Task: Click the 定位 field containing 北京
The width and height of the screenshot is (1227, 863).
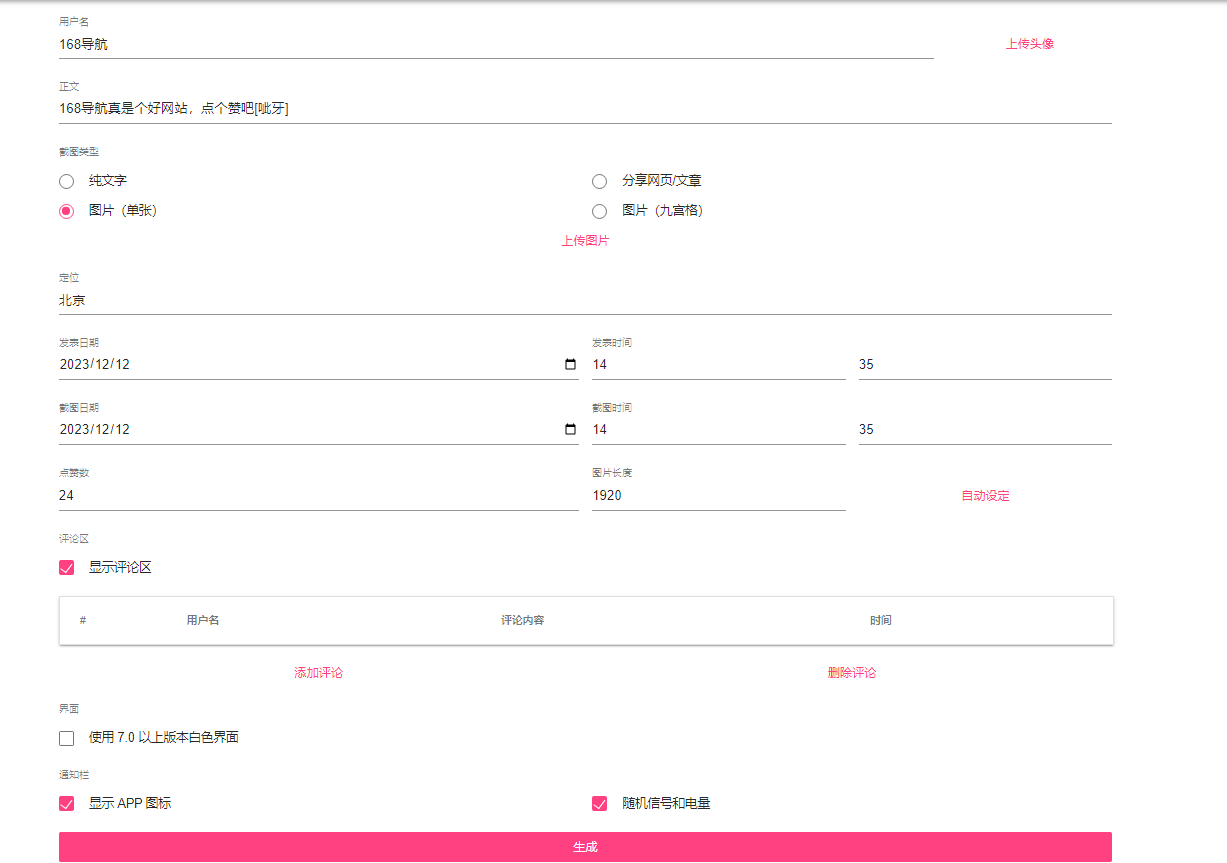Action: click(x=585, y=300)
